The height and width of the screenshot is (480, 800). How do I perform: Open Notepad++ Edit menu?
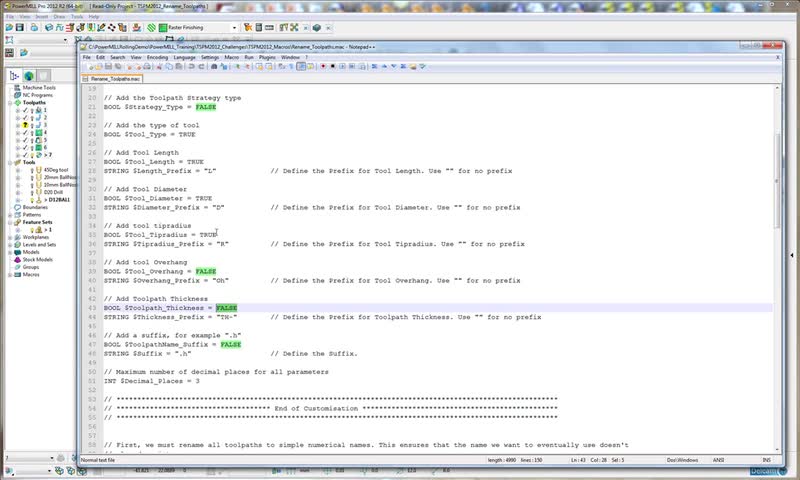(101, 57)
